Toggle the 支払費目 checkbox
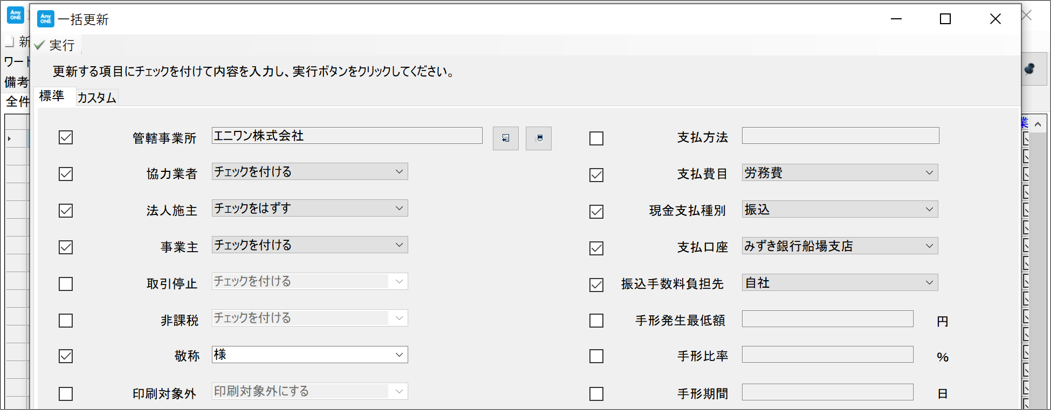 click(596, 176)
